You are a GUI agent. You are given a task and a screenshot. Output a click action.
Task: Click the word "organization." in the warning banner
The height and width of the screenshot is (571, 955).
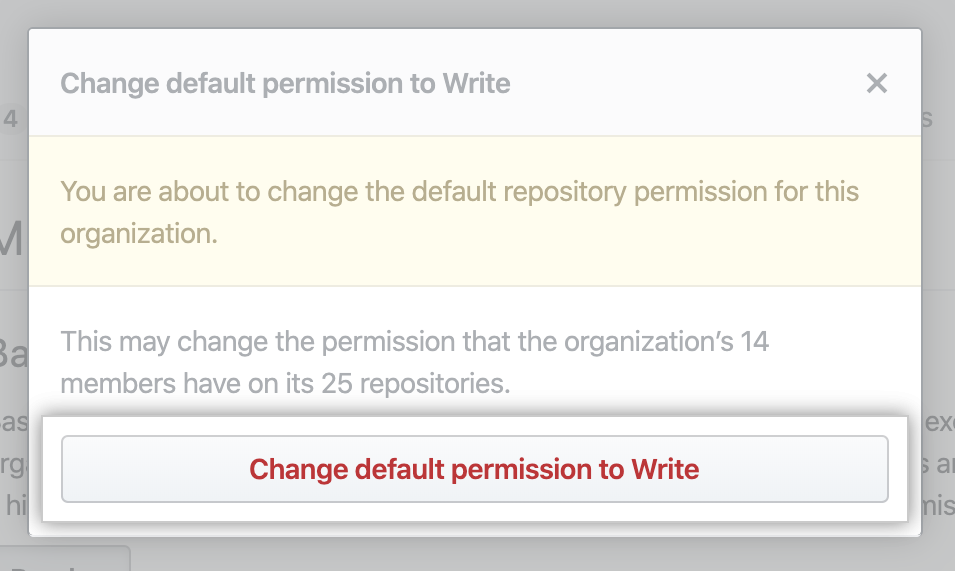point(140,234)
